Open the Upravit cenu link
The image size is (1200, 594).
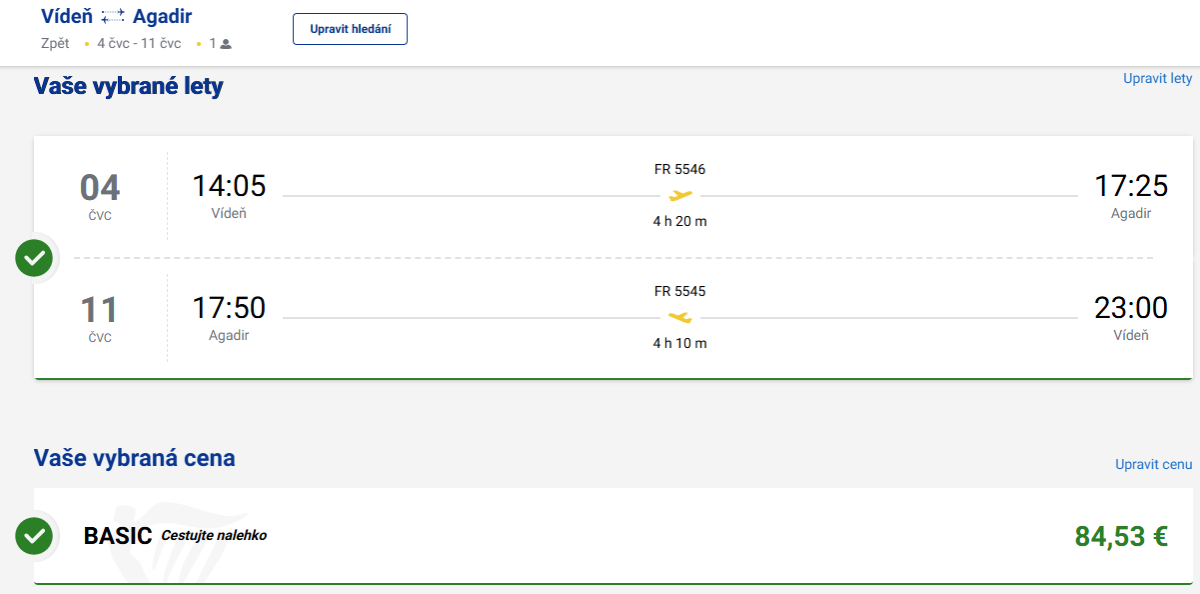pos(1153,465)
